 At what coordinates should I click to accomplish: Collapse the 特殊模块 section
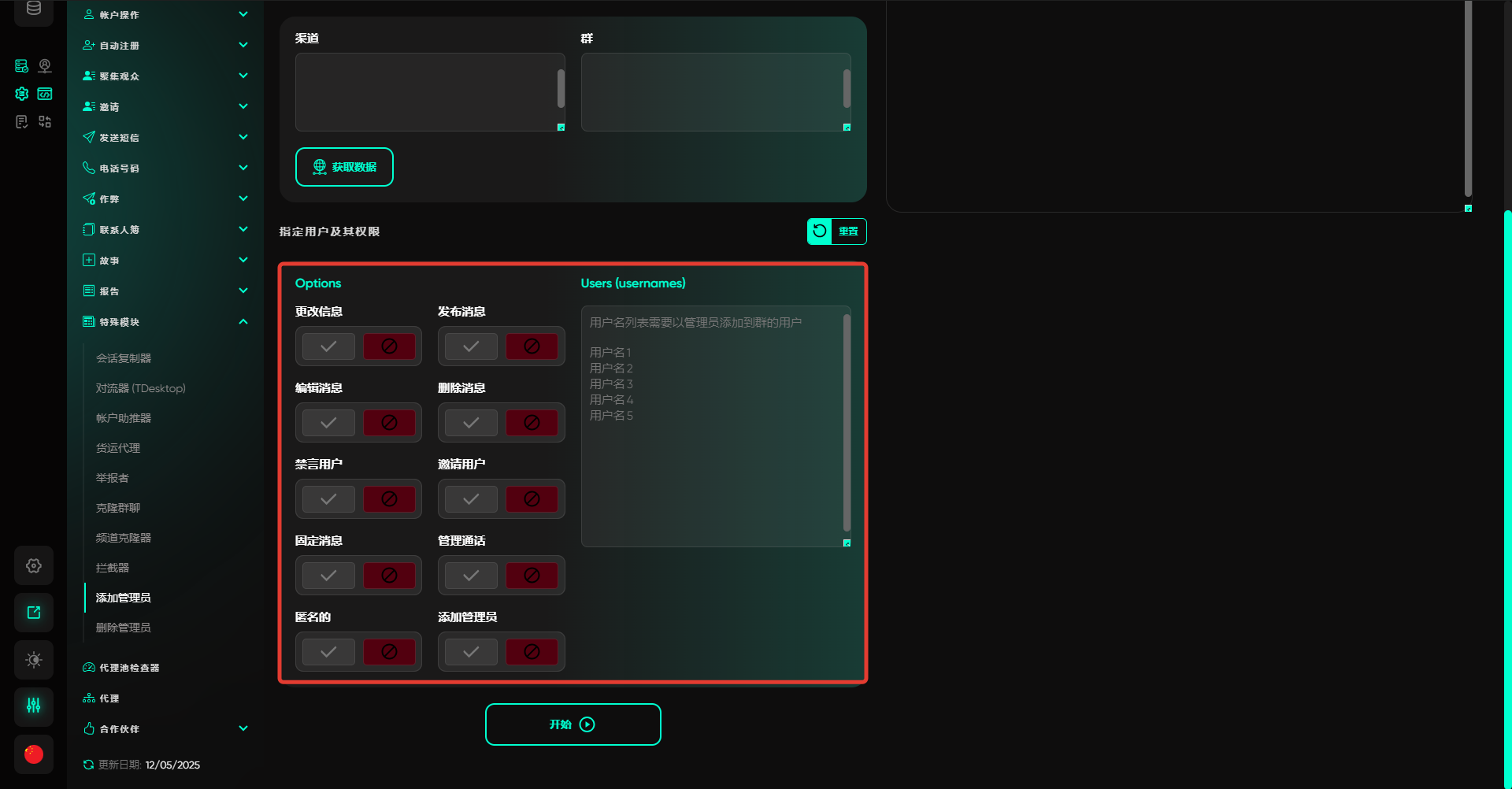[243, 321]
